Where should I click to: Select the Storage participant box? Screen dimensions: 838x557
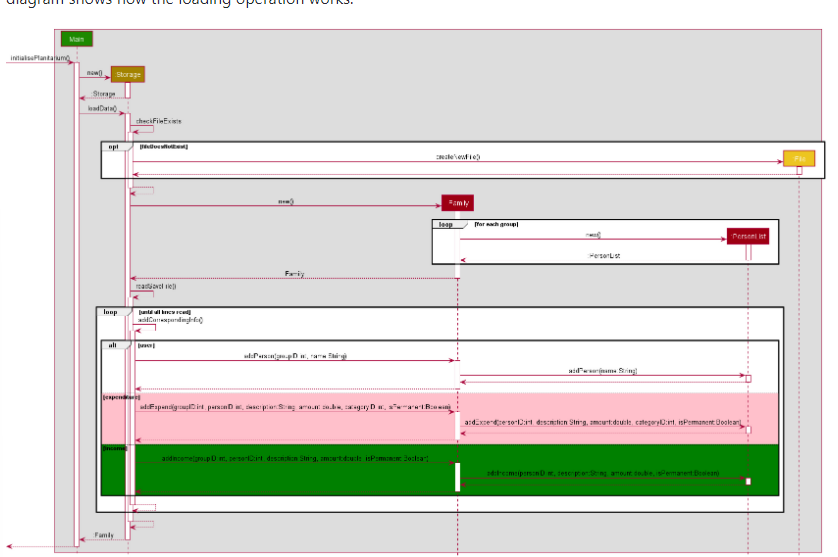click(x=128, y=74)
